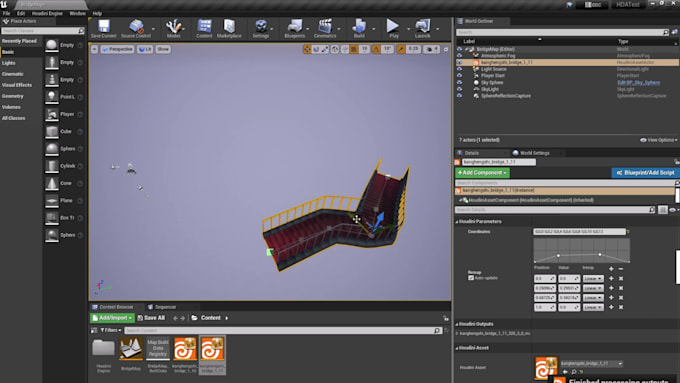
Task: Open Houdini Asset thumbnail in Details panel
Action: click(x=546, y=368)
